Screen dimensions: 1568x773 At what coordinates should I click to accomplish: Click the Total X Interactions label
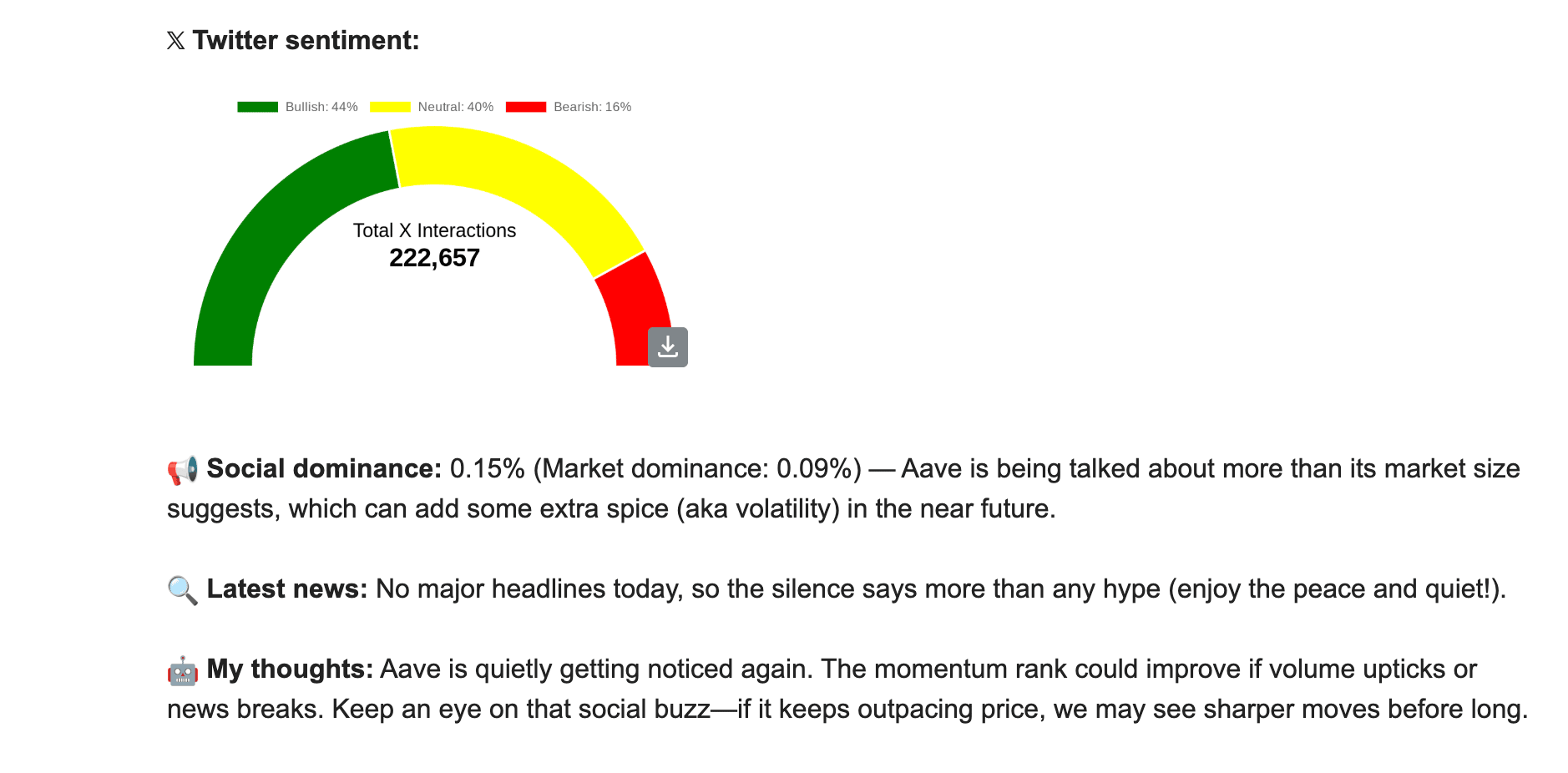[434, 230]
